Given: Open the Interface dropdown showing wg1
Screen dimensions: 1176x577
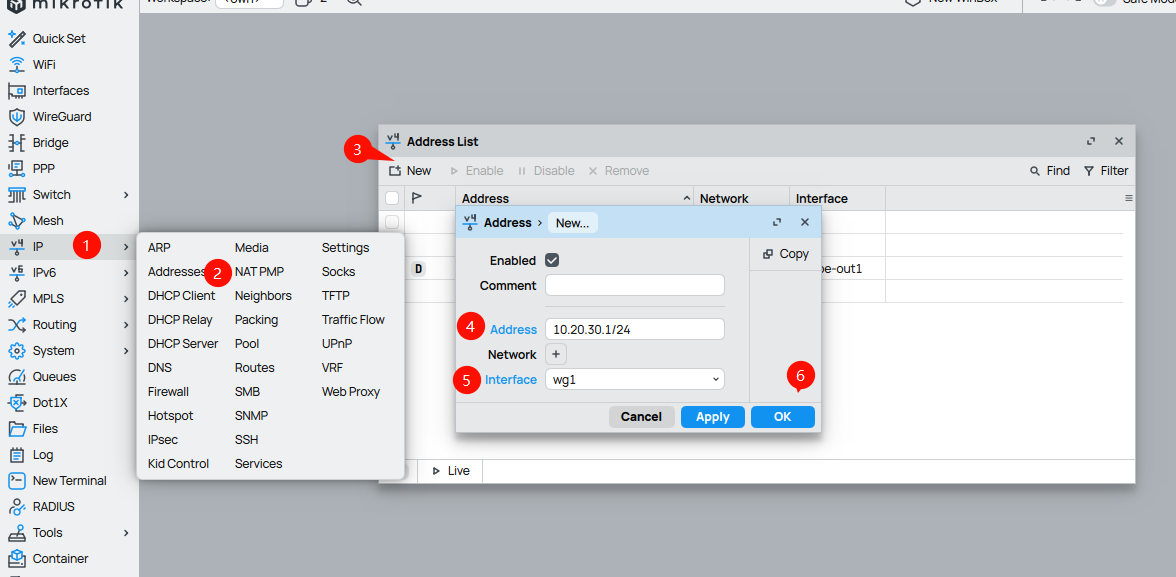Looking at the screenshot, I should [x=634, y=380].
